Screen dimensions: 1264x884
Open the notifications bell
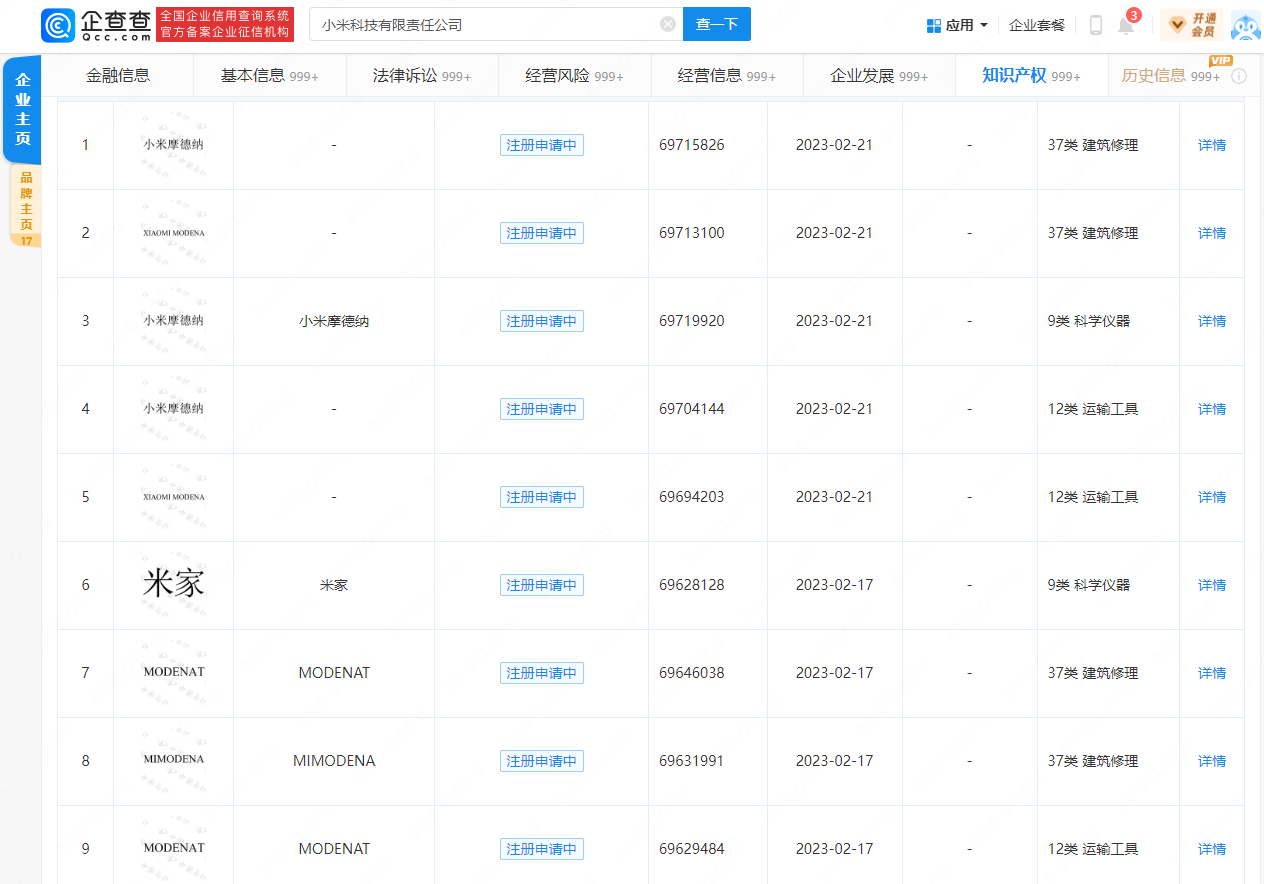pos(1126,26)
